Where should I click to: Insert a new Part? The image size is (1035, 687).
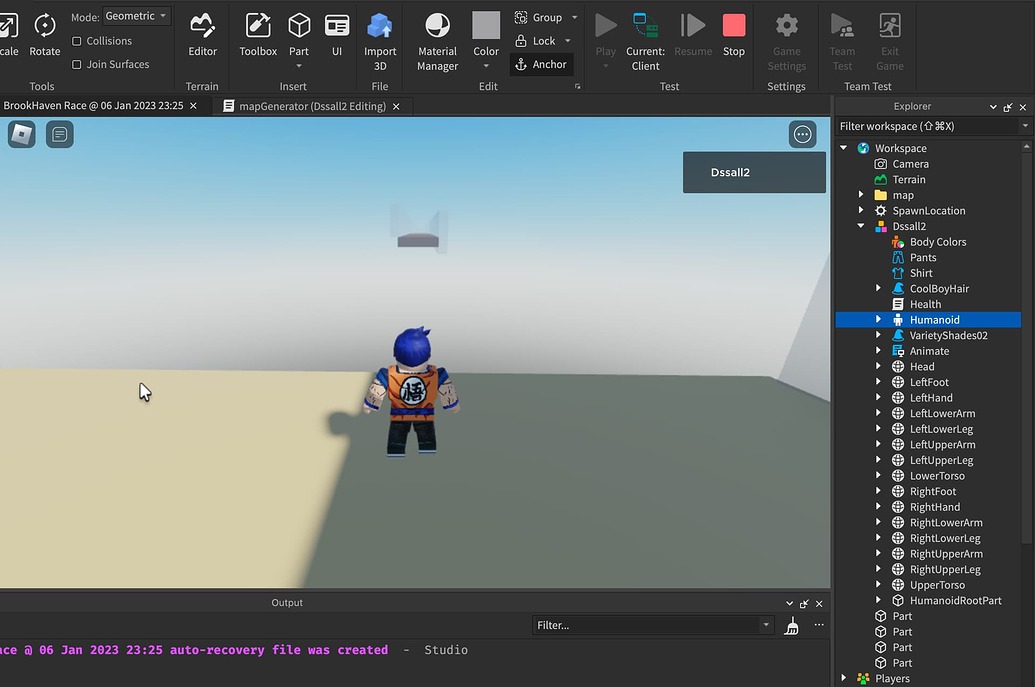click(x=299, y=32)
